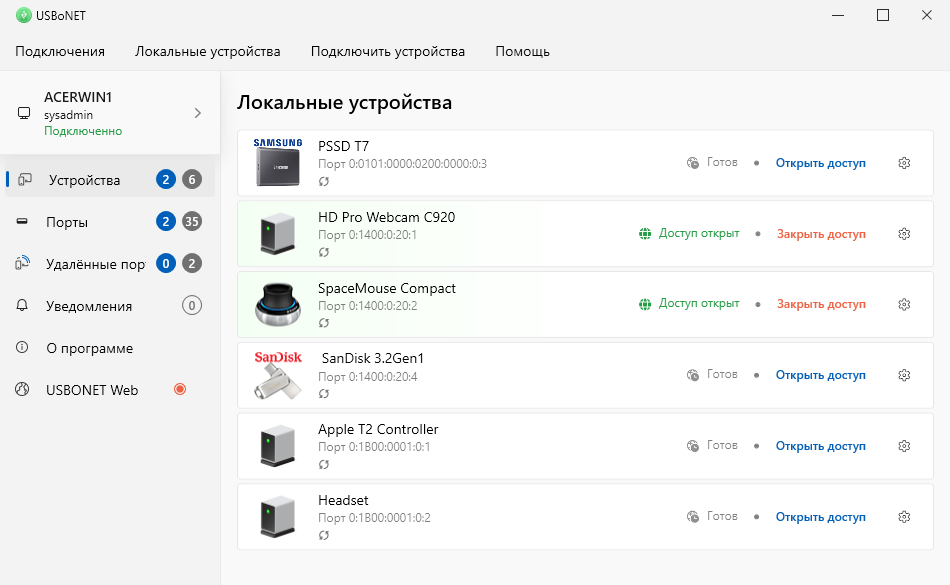Click the USBoNET app logo icon
Screen dimensions: 950x585
click(x=24, y=15)
